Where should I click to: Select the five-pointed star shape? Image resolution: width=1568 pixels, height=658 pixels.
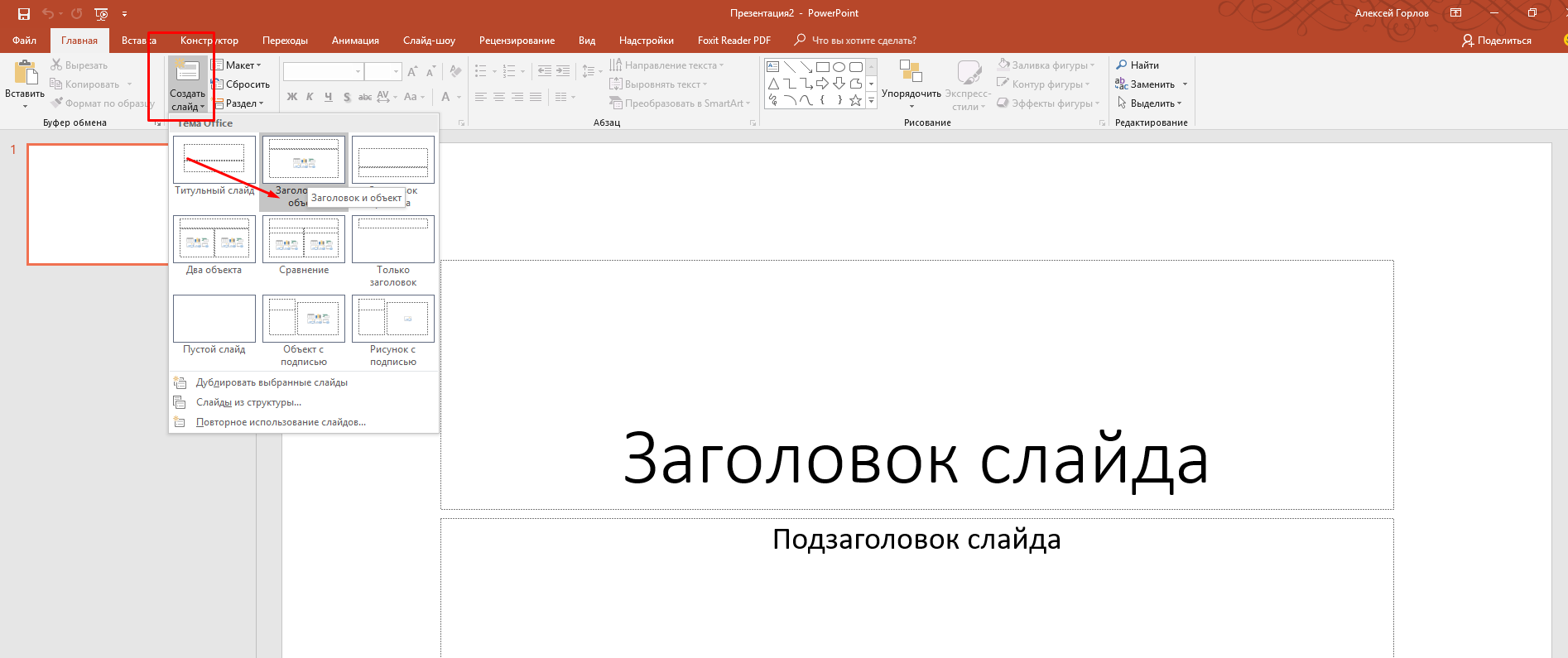(x=856, y=100)
